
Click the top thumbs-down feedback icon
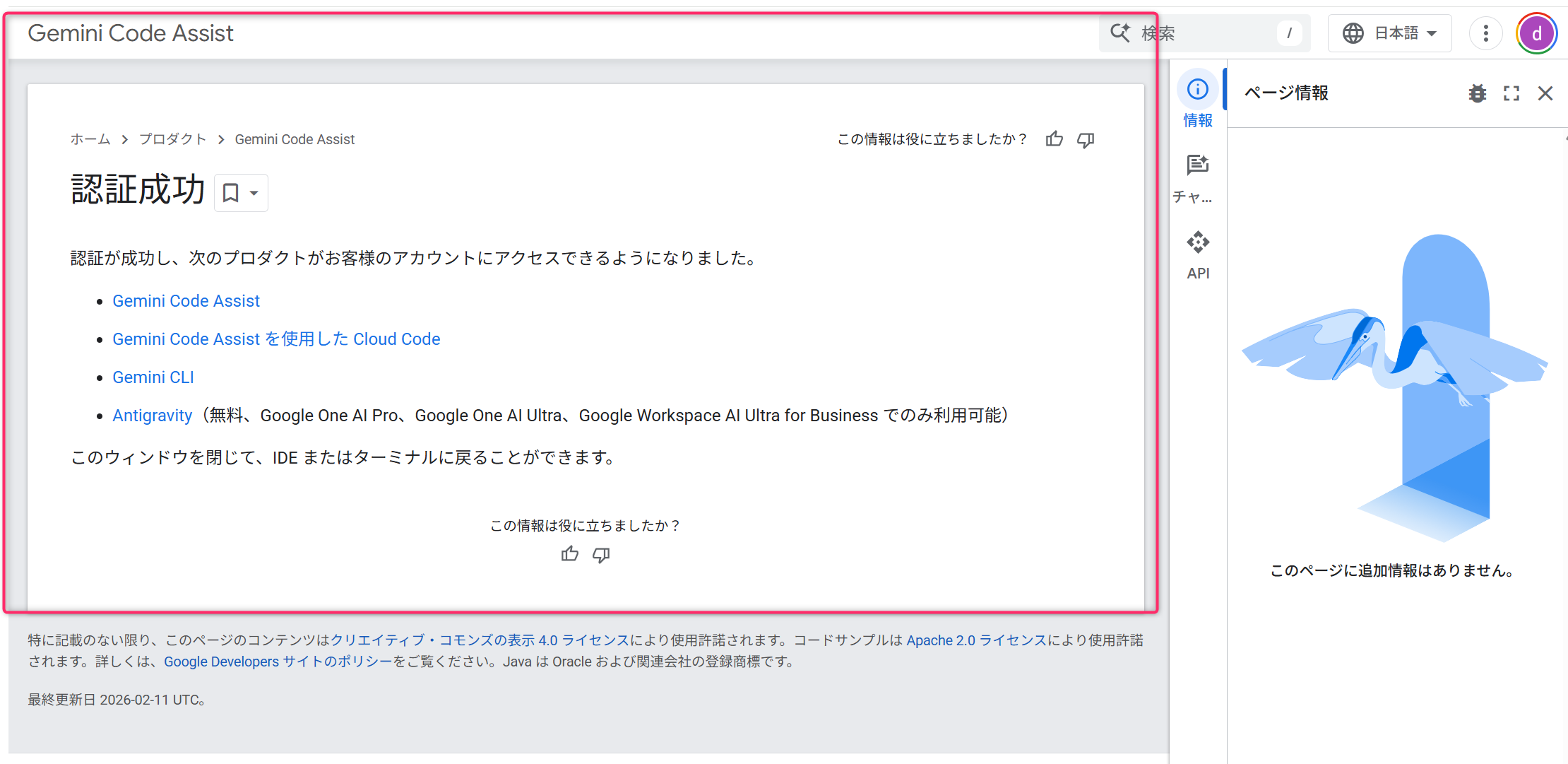click(x=1086, y=139)
